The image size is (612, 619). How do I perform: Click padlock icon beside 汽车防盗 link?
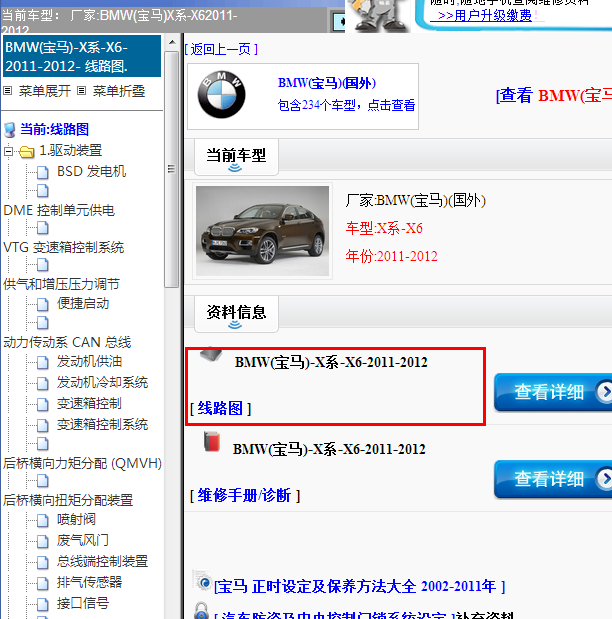click(201, 611)
